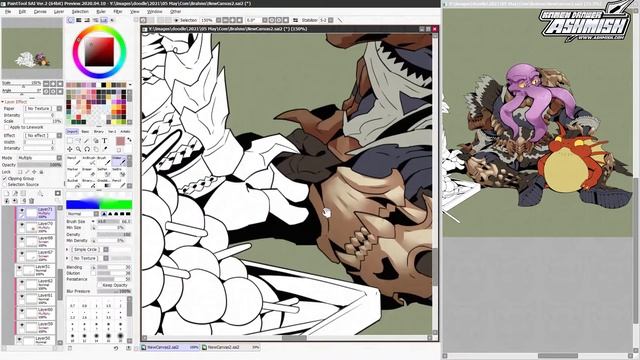Viewport: 640px width, 360px height.
Task: Switch to the Artistic tool tab
Action: tap(125, 131)
